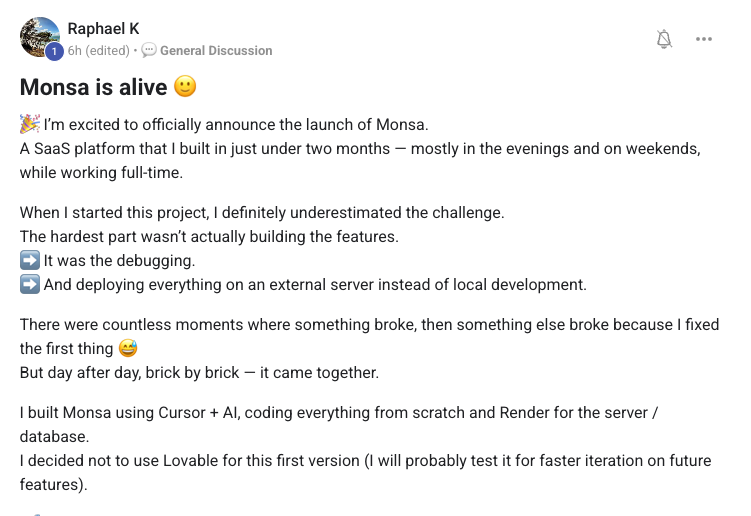Toggle the post notification bell
This screenshot has width=751, height=516.
(664, 39)
